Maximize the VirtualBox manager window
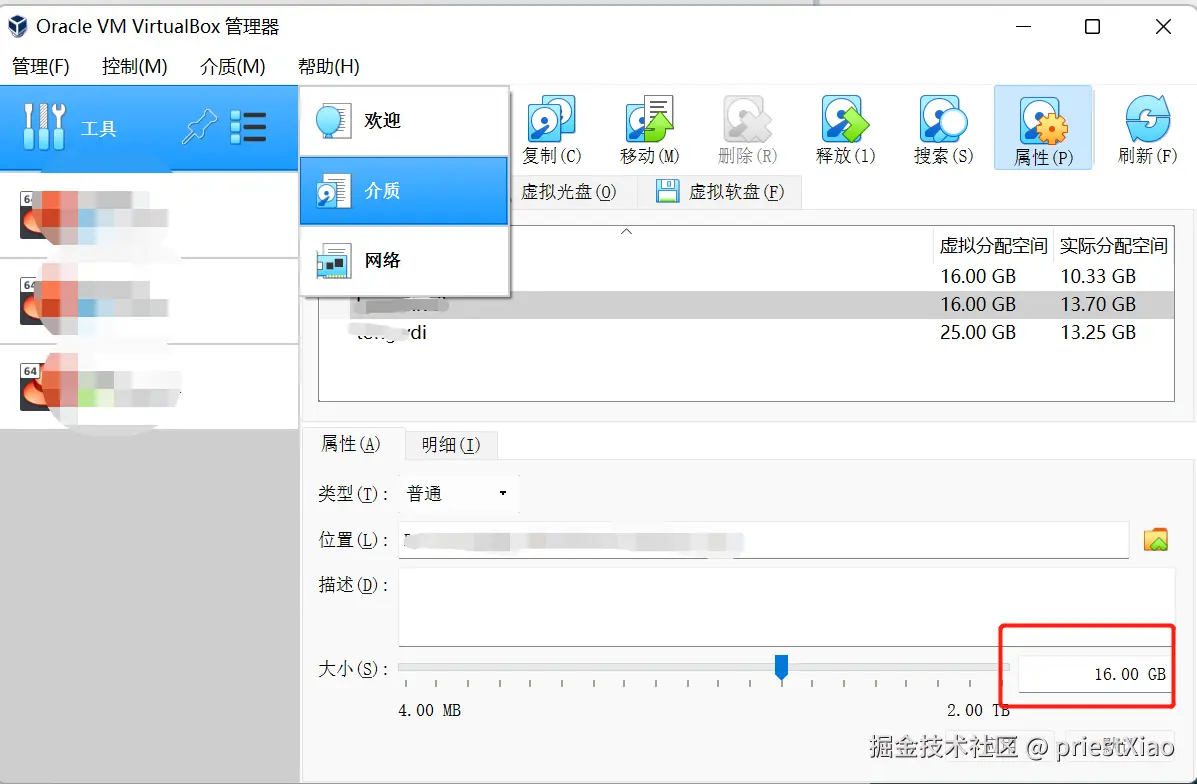The image size is (1197, 784). pyautogui.click(x=1092, y=27)
